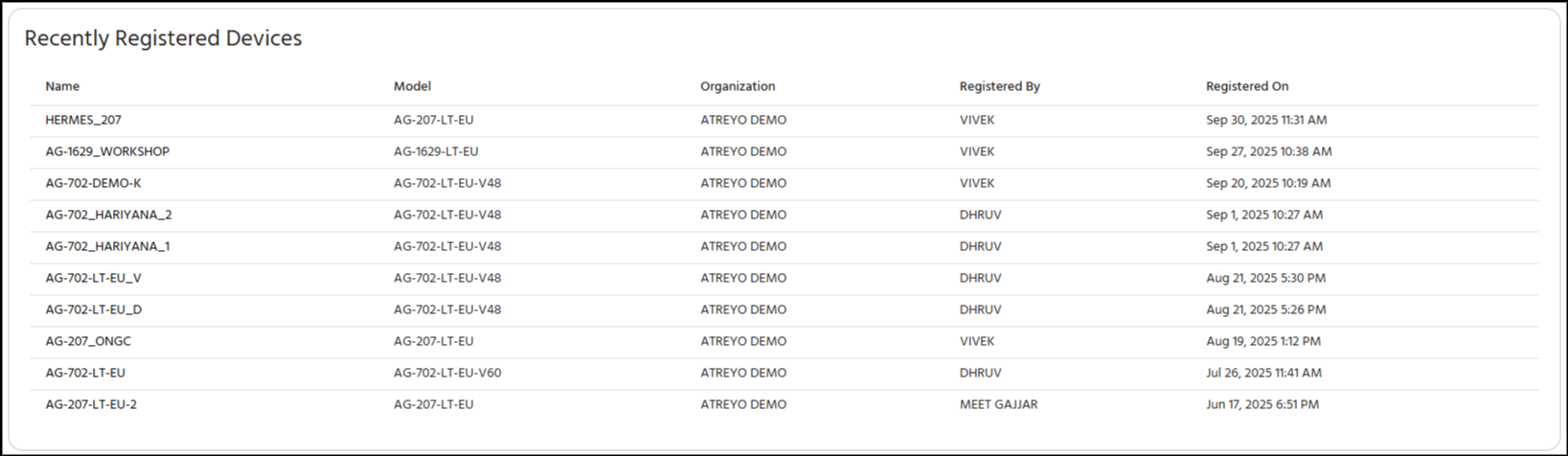Click the Model column header
This screenshot has height=456, width=1568.
coord(412,86)
